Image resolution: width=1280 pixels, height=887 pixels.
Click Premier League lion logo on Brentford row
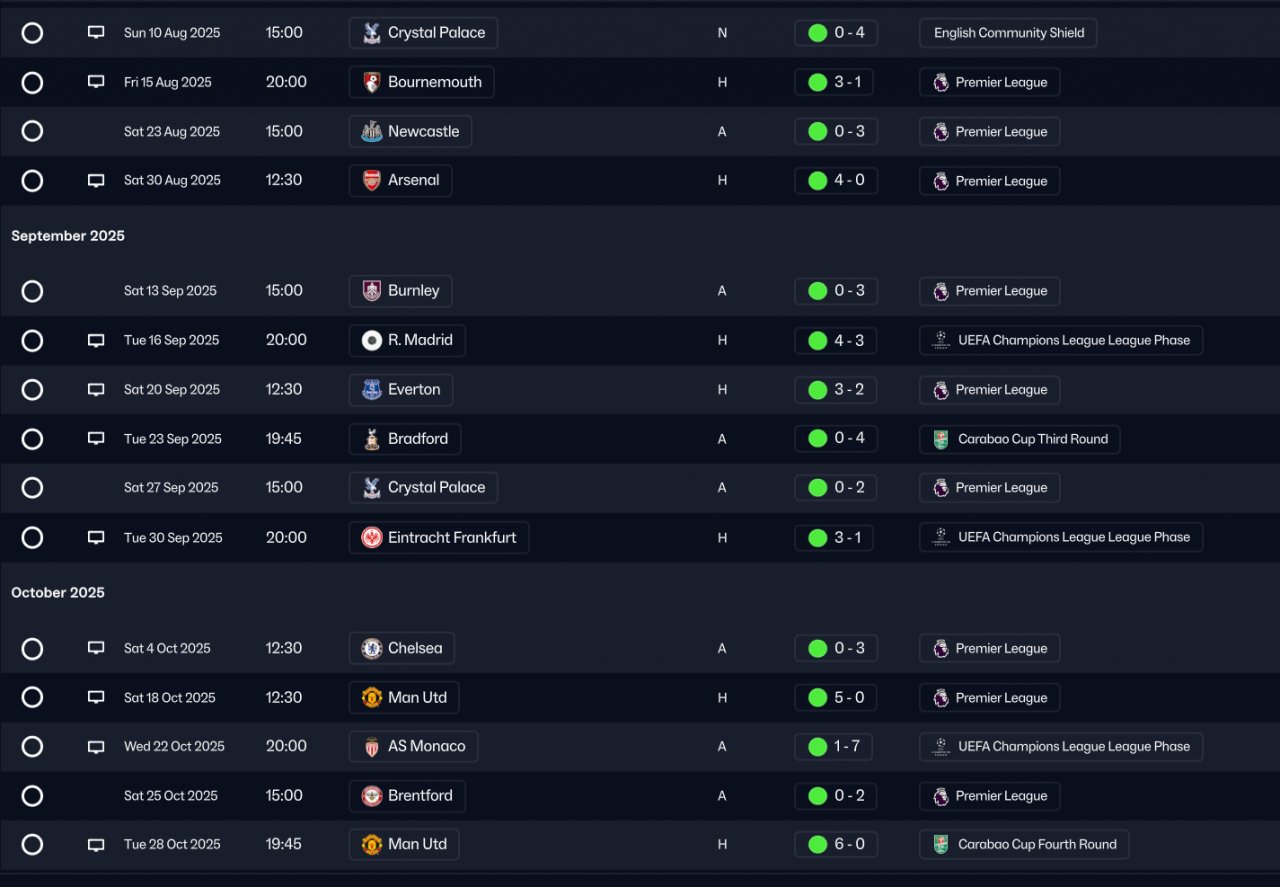tap(941, 796)
